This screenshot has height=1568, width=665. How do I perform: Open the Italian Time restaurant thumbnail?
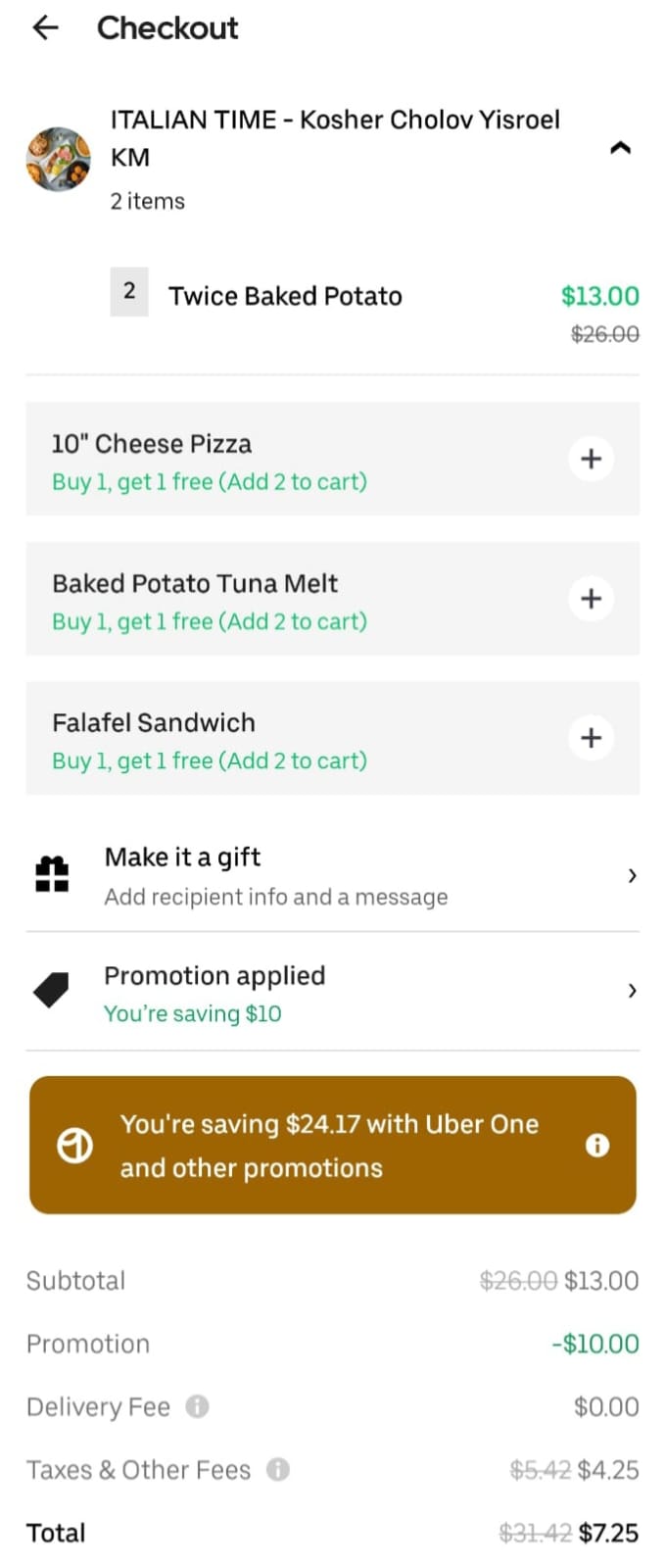pos(58,159)
